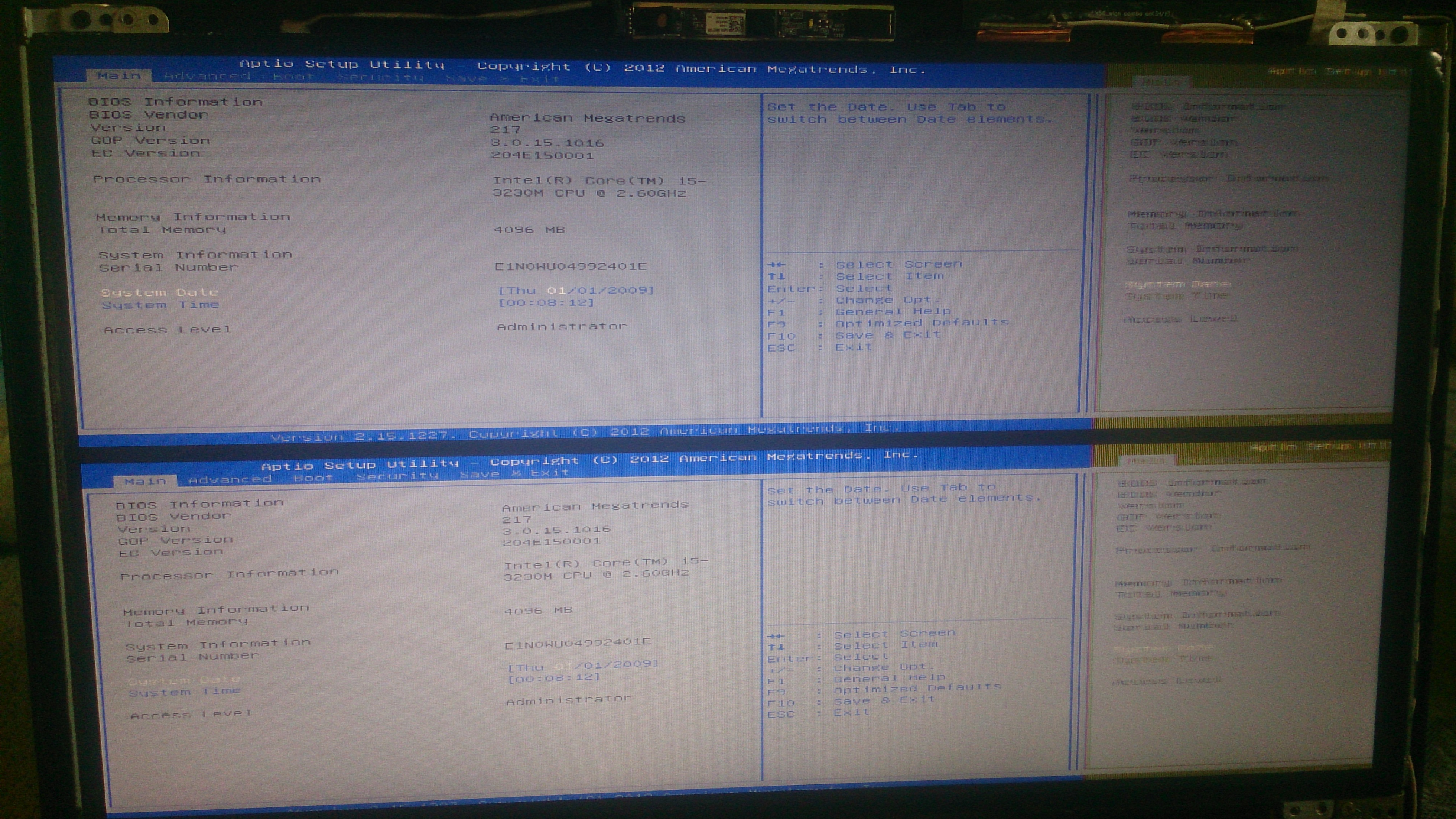The height and width of the screenshot is (819, 1456).
Task: Click 'General Help' F1 hint in upper copy
Action: 893,311
